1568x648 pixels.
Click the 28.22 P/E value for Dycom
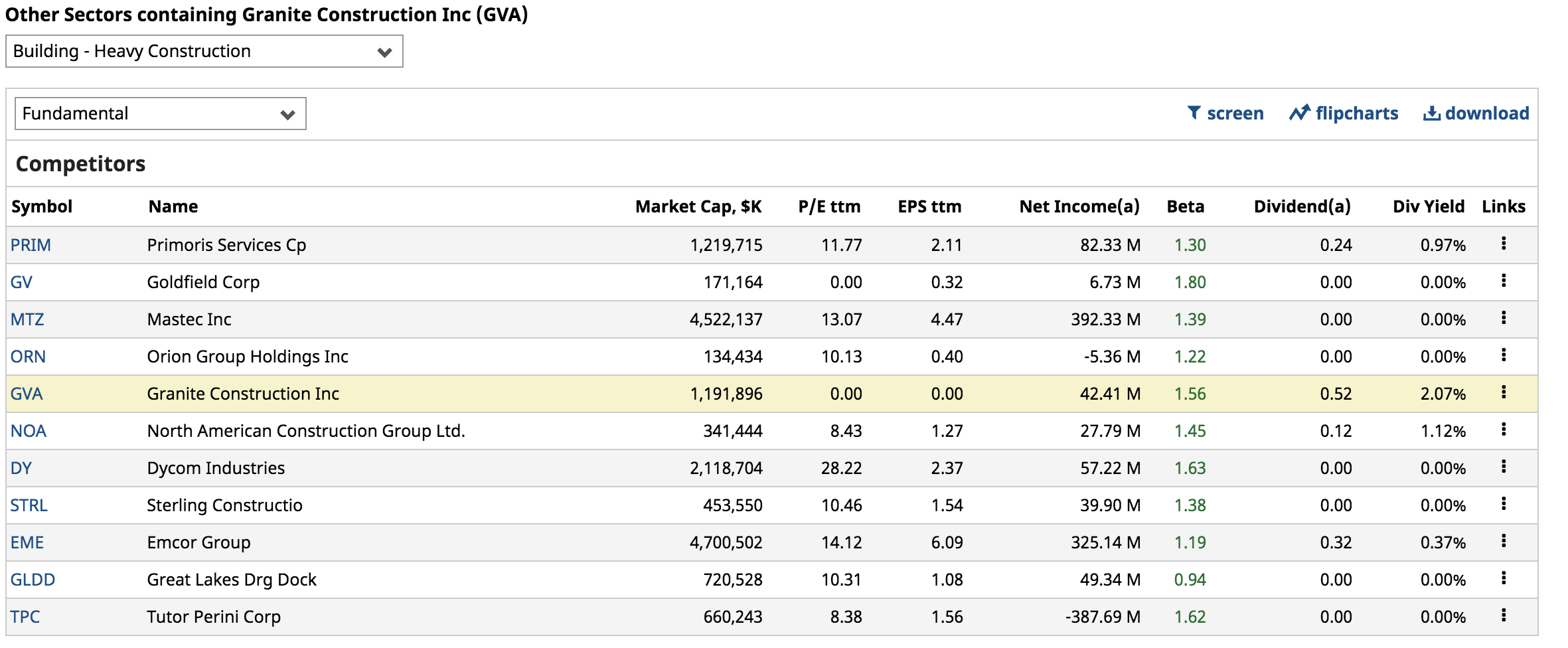[841, 468]
